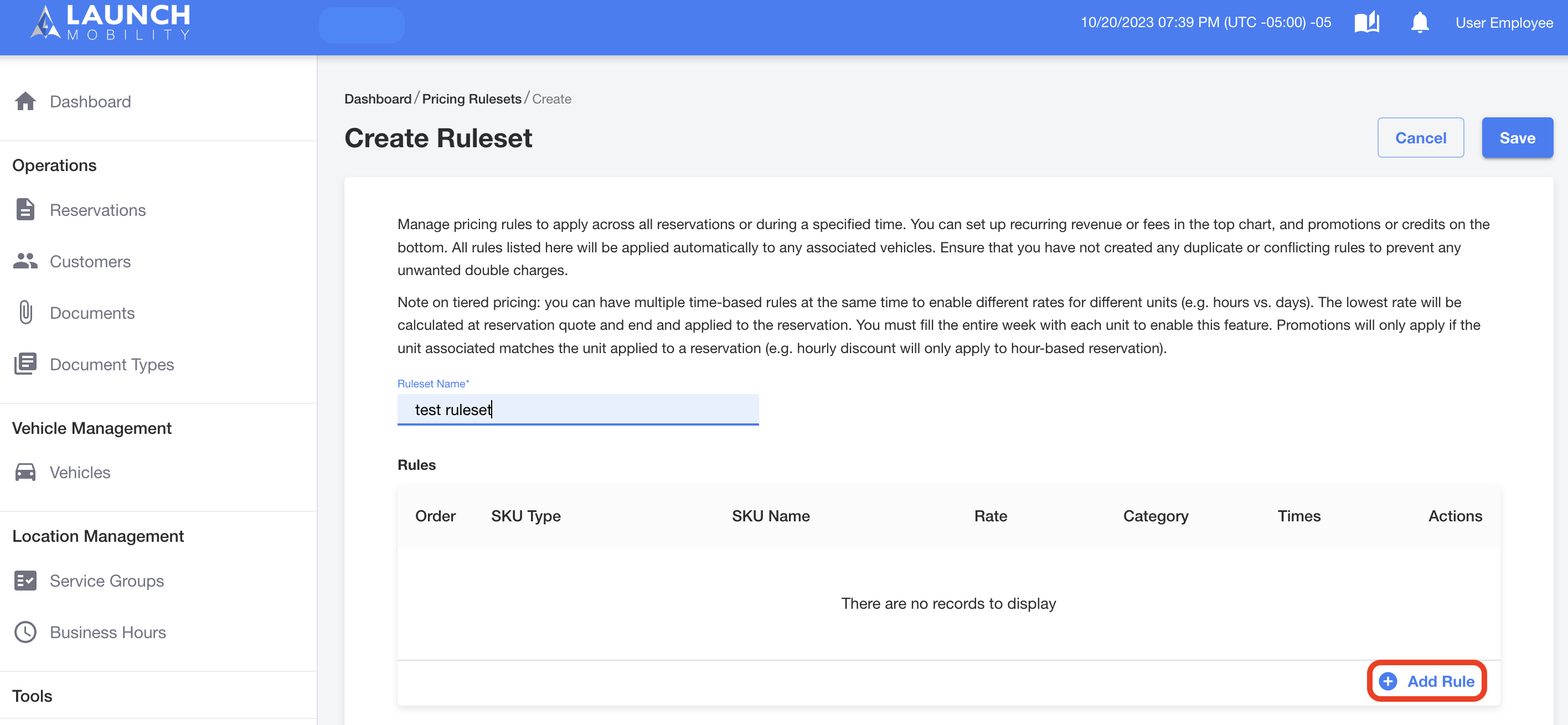This screenshot has height=725, width=1568.
Task: Click the Document Types icon
Action: [x=25, y=364]
